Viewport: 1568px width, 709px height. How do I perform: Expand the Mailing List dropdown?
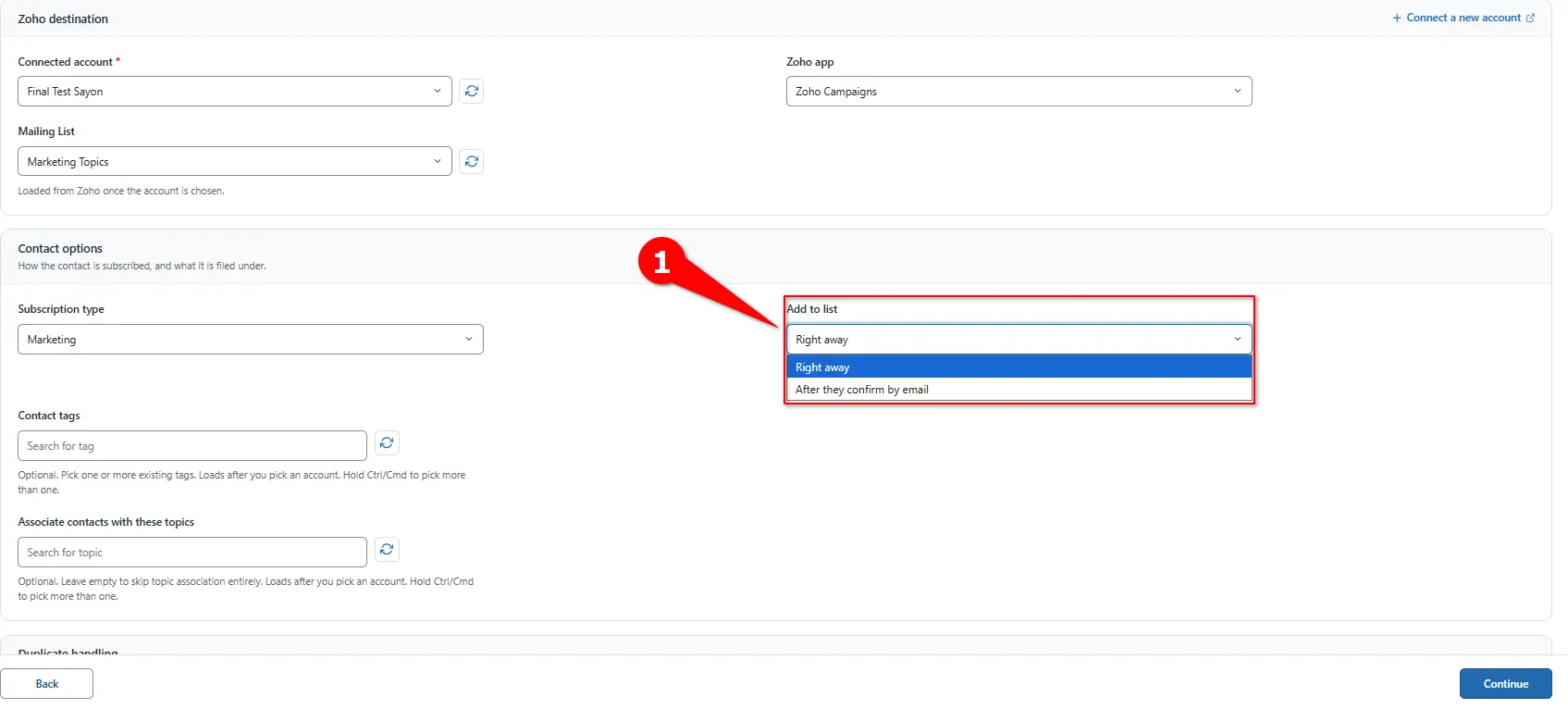pyautogui.click(x=235, y=161)
